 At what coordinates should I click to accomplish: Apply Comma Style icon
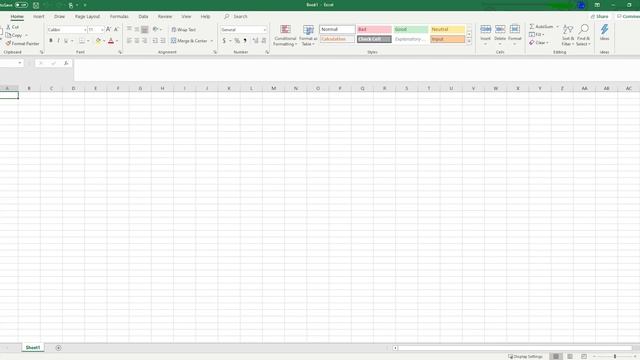[x=245, y=41]
